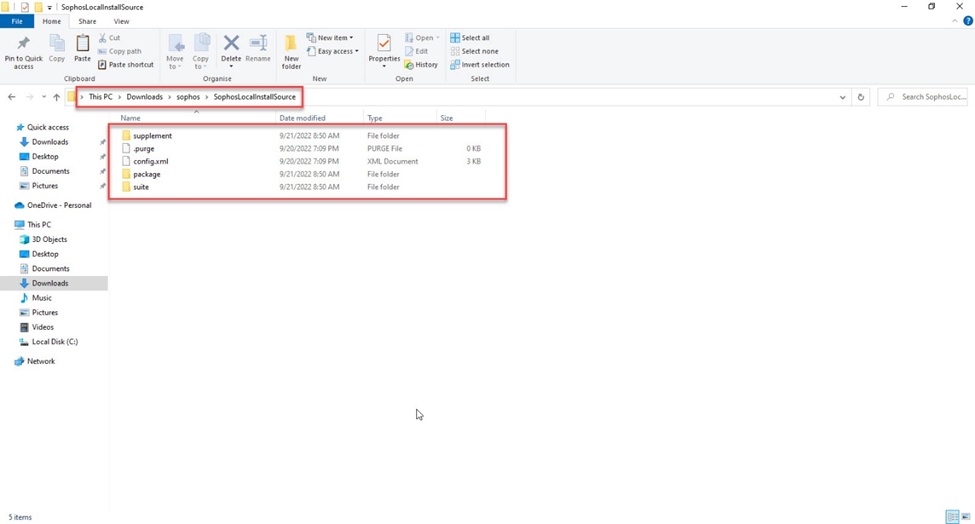This screenshot has width=975, height=524.
Task: Open 3D Objects under This PC
Action: [49, 239]
